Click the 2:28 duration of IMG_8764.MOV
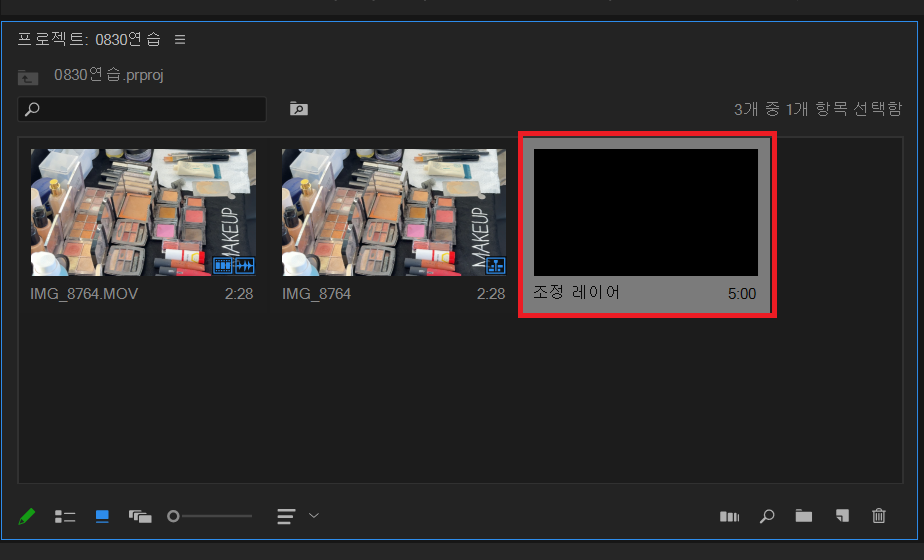This screenshot has height=560, width=924. (239, 294)
